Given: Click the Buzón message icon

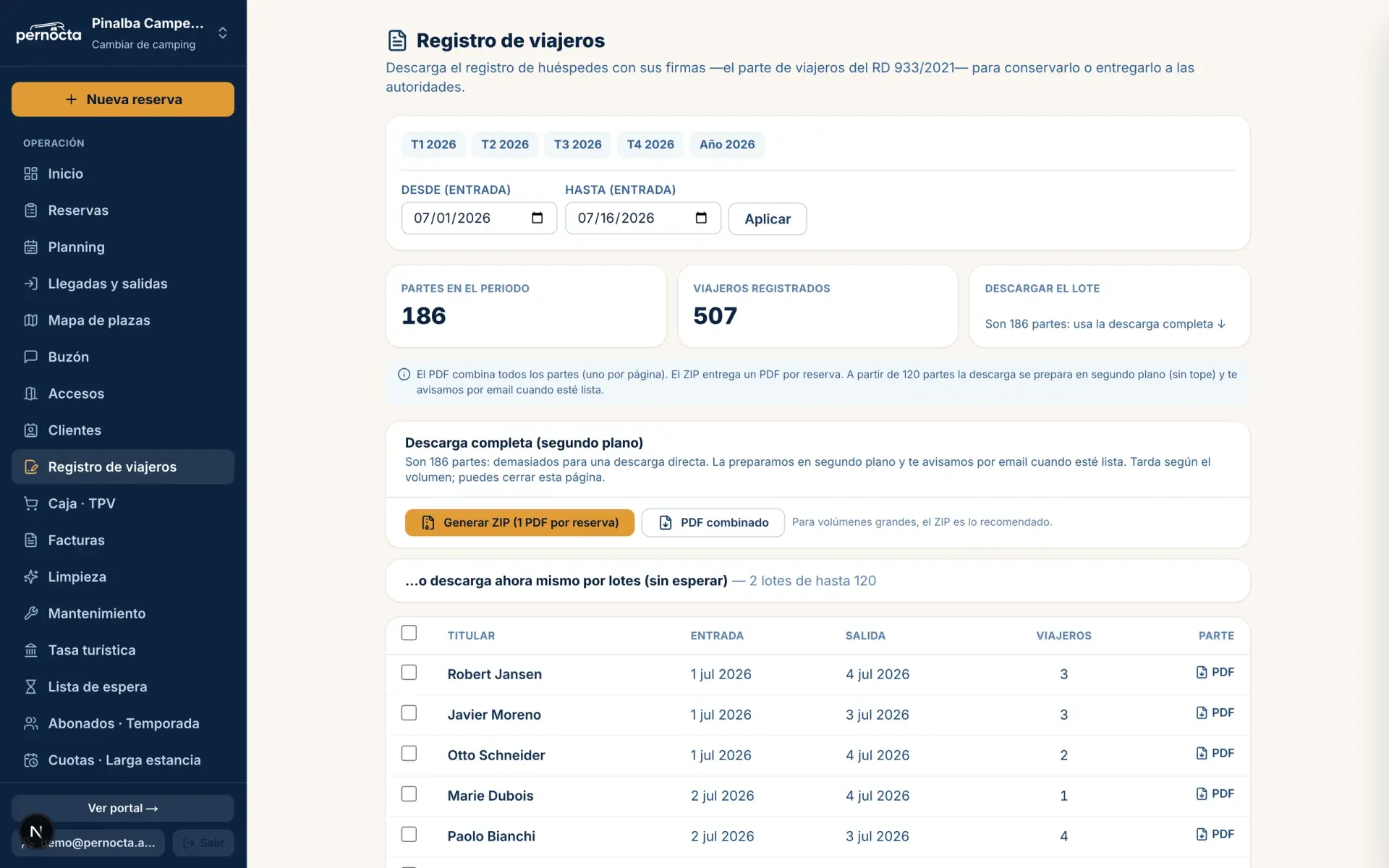Looking at the screenshot, I should [30, 357].
